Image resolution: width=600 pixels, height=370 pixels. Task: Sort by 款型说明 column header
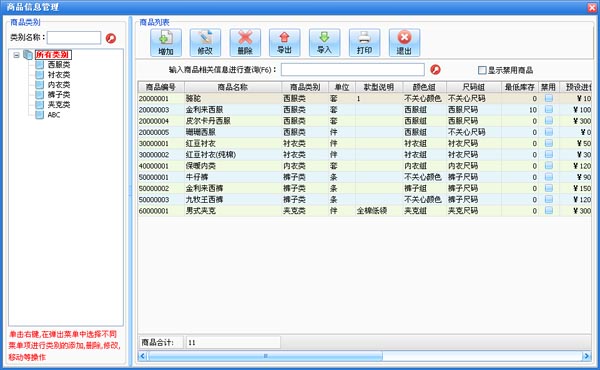tap(379, 87)
